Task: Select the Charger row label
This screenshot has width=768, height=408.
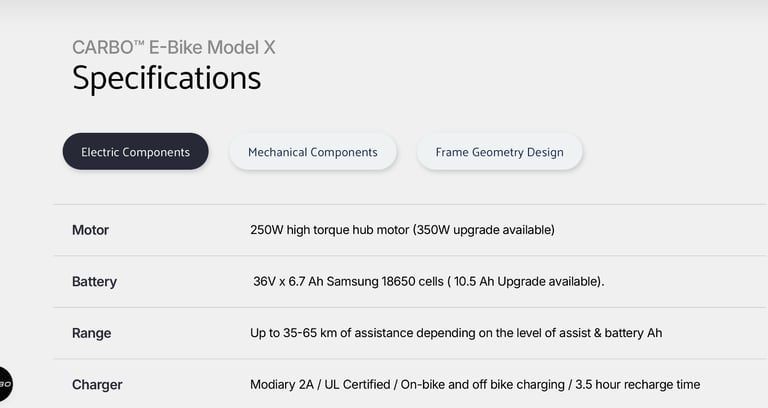Action: (97, 385)
